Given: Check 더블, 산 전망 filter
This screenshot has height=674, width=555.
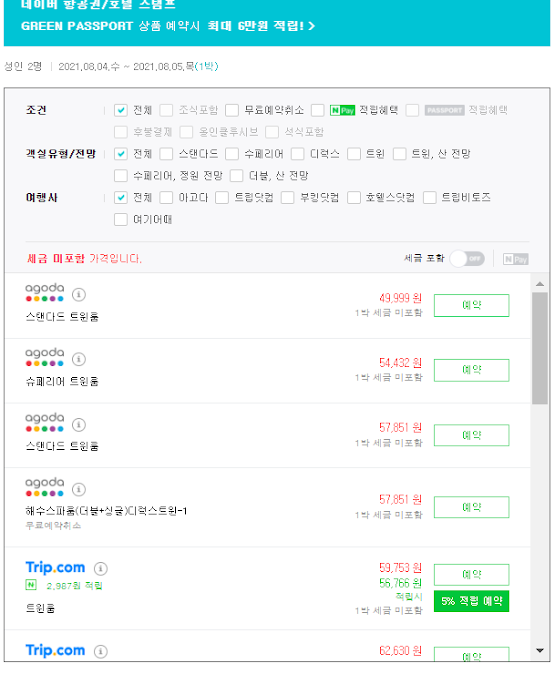Looking at the screenshot, I should [236, 175].
